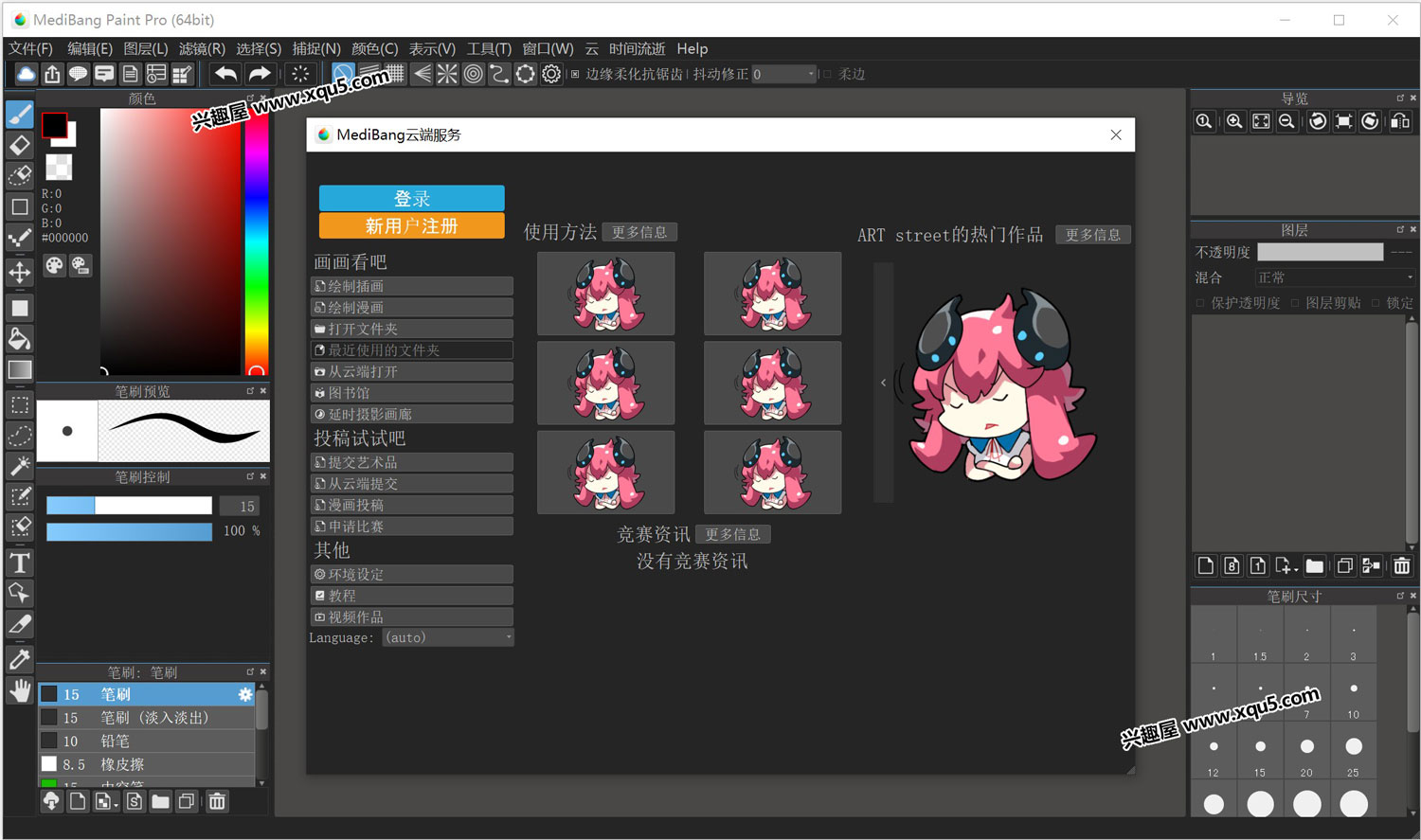The height and width of the screenshot is (840, 1421).
Task: Enable 锁定 checkbox in Layers panel
Action: pyautogui.click(x=1376, y=303)
